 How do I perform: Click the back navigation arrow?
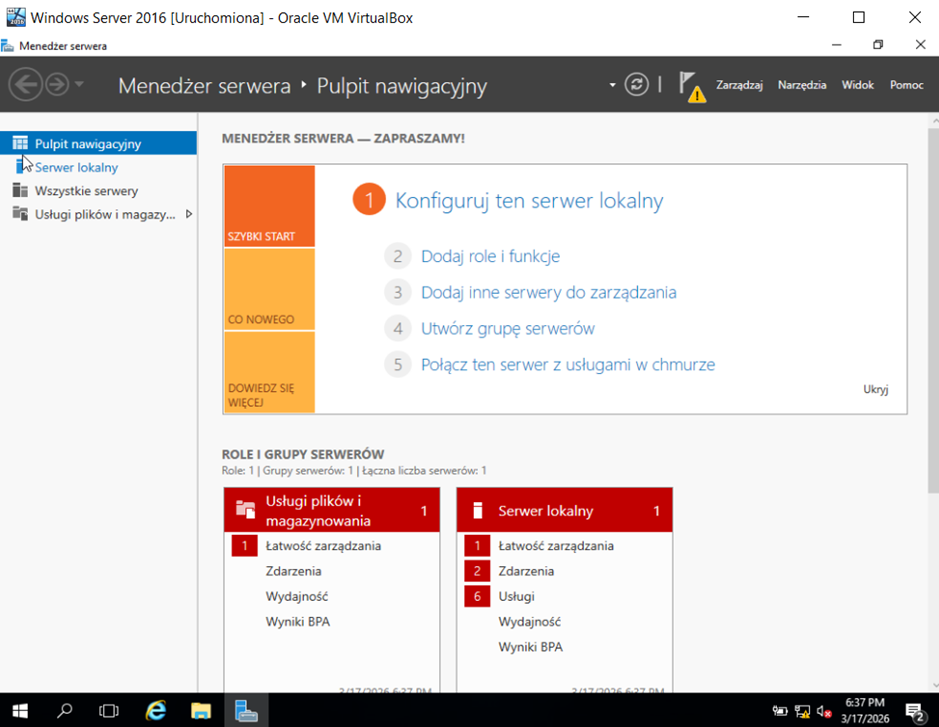(25, 85)
